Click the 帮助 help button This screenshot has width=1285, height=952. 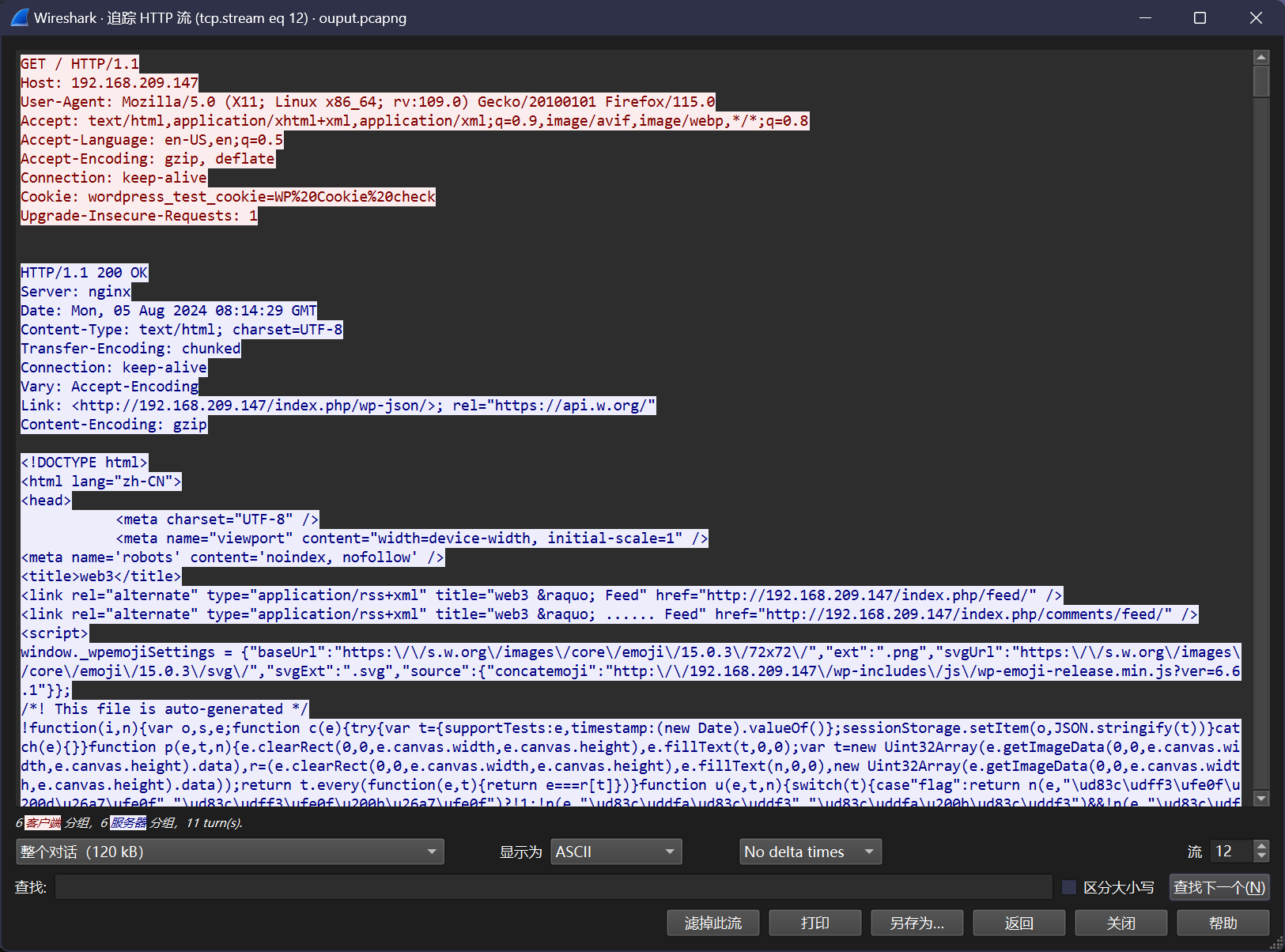[x=1223, y=923]
